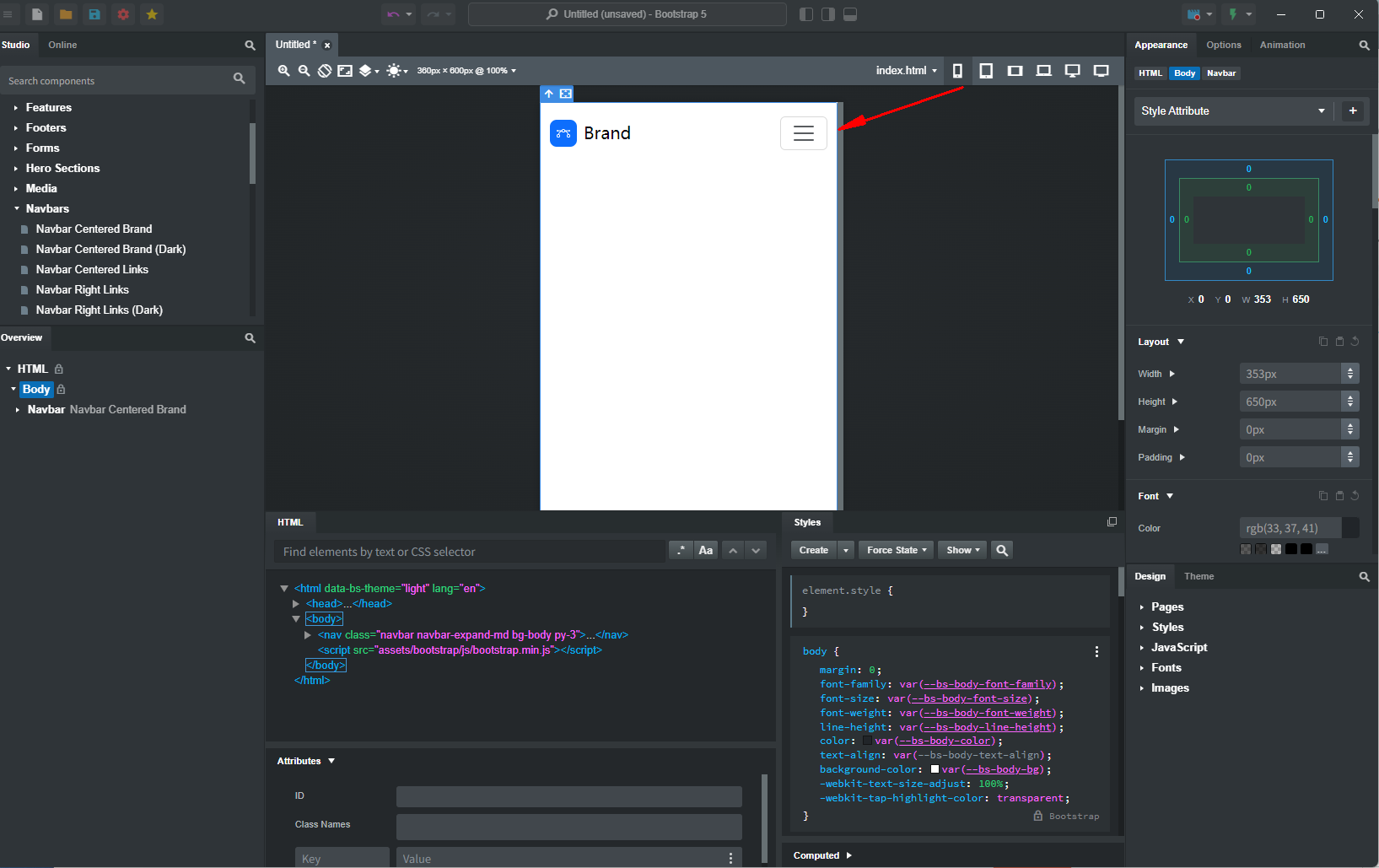Click the Undo arrow icon

pyautogui.click(x=393, y=14)
